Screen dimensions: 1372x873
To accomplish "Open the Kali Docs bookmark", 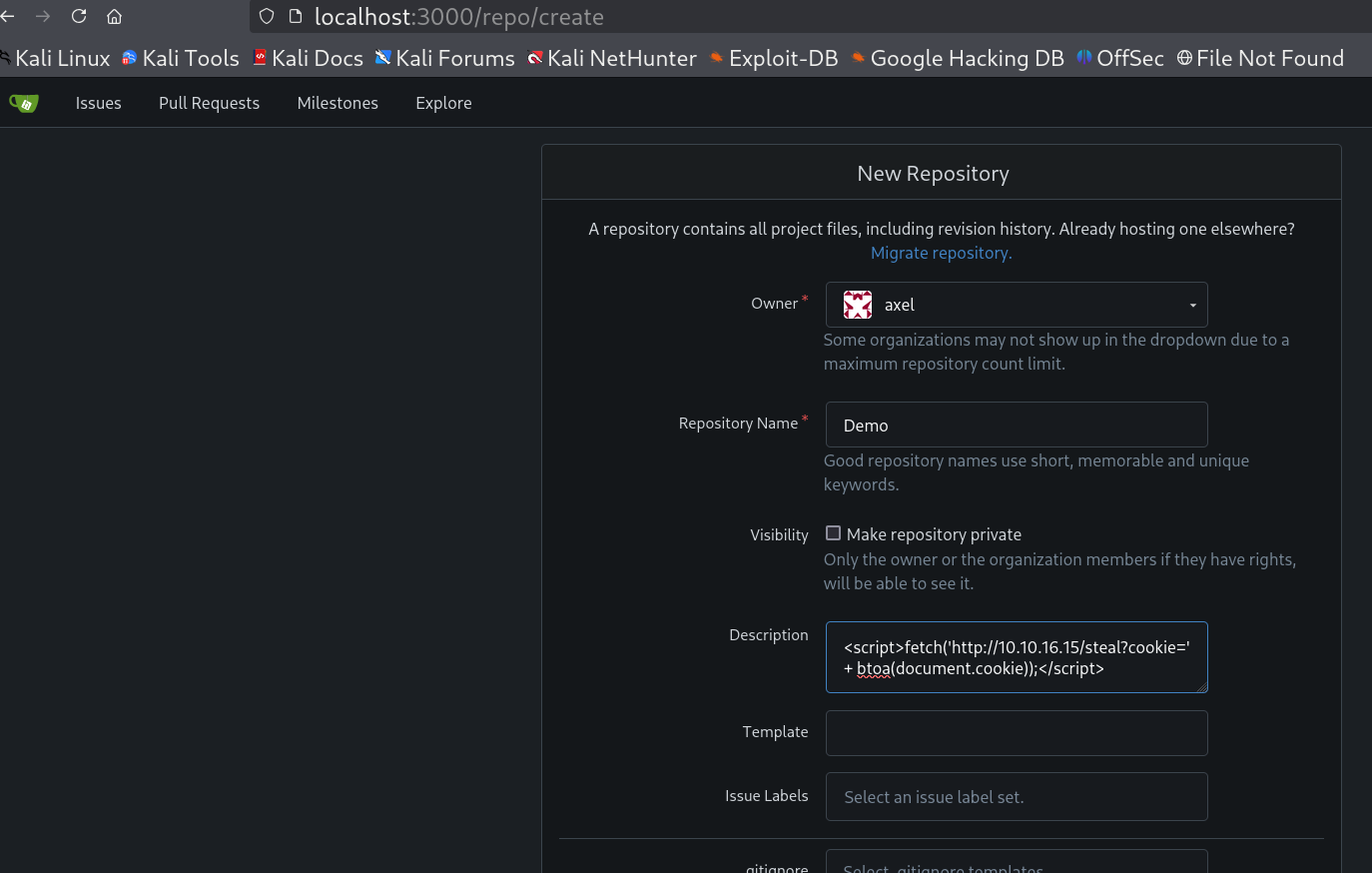I will (308, 58).
